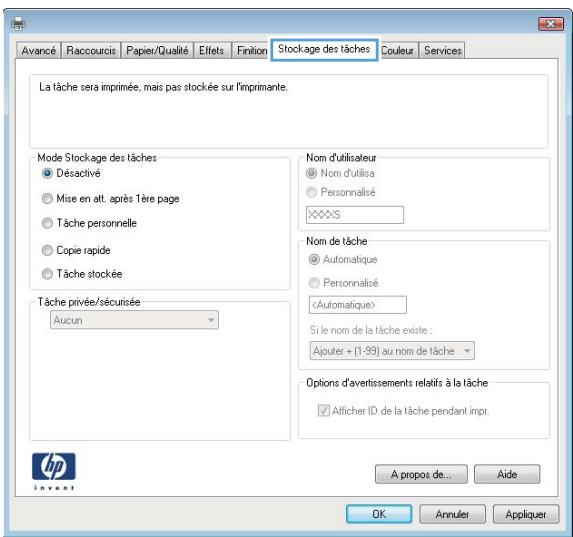Select Nom d'utilisa radio button
Viewport: 573px width, 537px height.
[340, 173]
